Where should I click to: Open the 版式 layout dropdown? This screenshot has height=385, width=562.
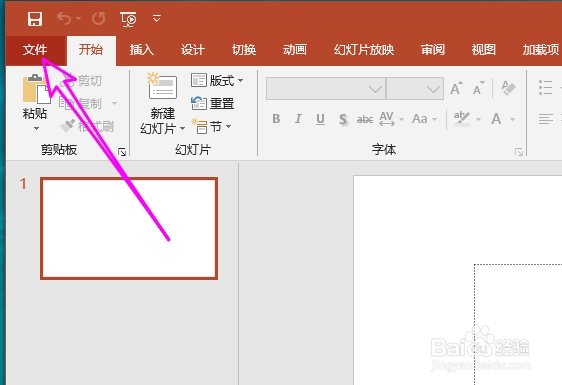pyautogui.click(x=217, y=80)
